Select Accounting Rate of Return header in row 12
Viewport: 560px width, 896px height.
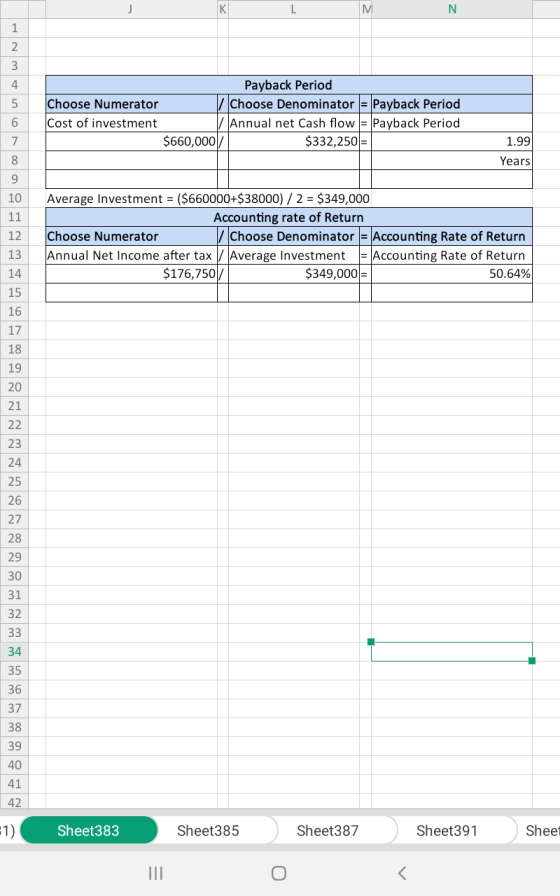(451, 236)
